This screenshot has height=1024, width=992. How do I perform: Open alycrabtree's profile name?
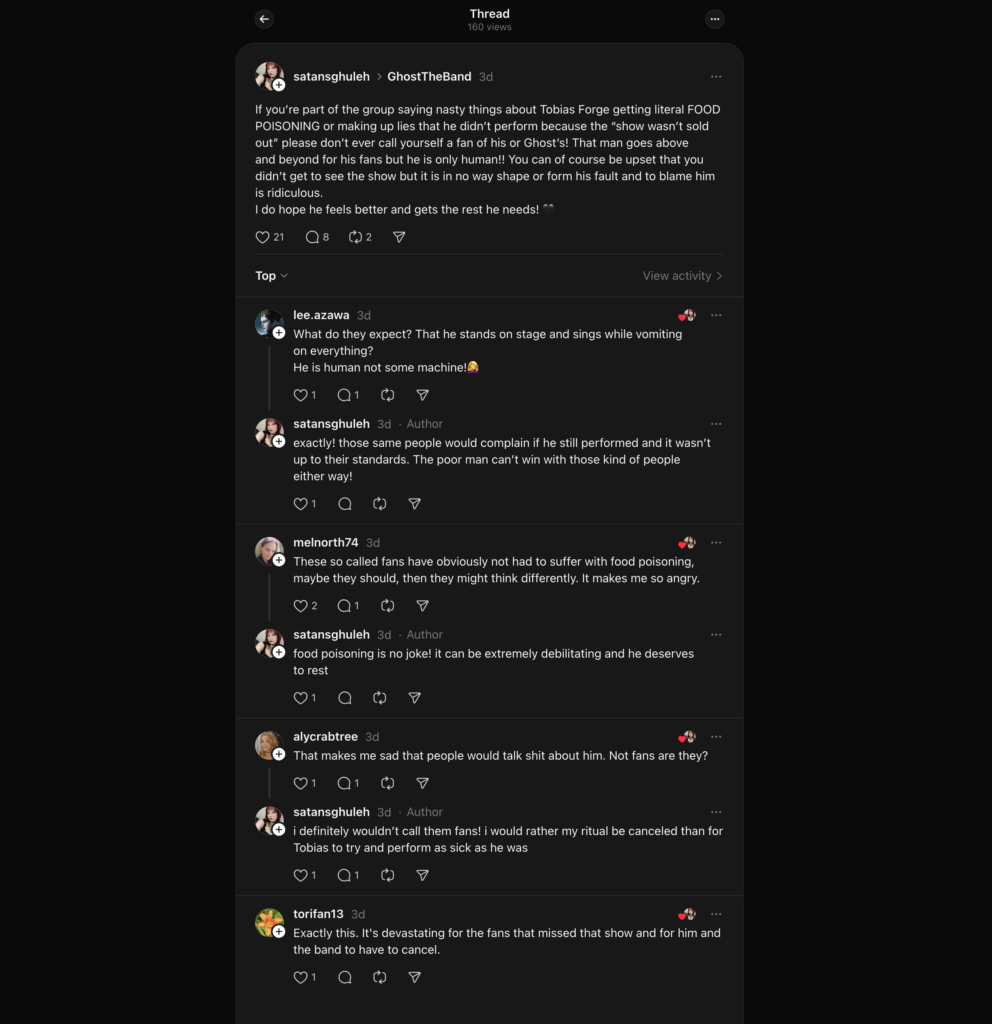tap(325, 737)
